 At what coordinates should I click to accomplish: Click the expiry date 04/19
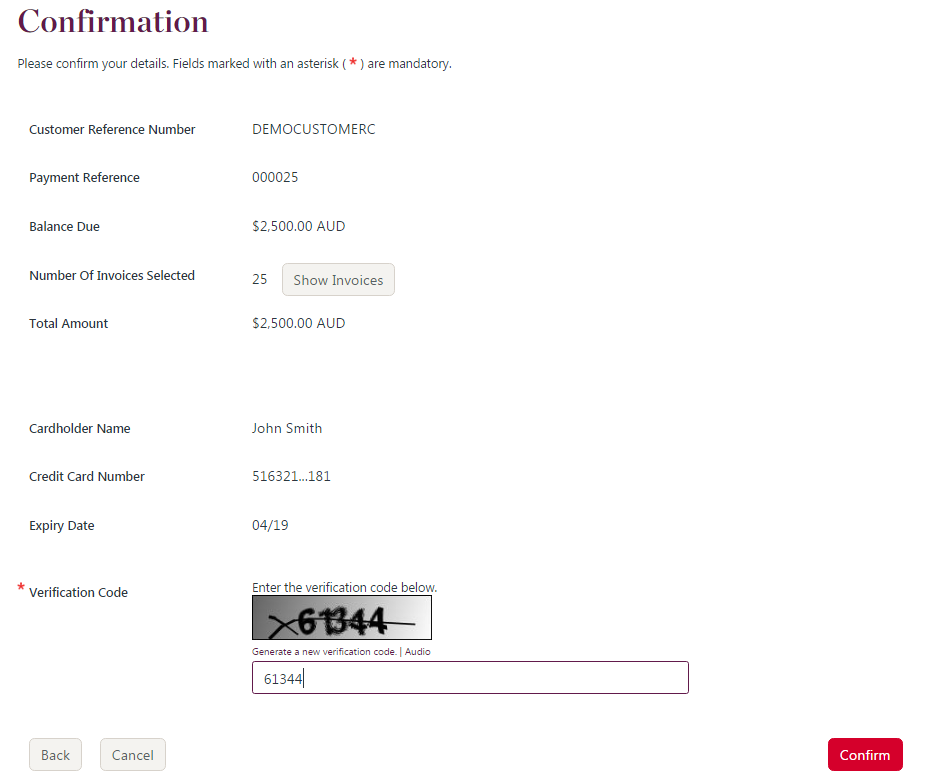268,525
